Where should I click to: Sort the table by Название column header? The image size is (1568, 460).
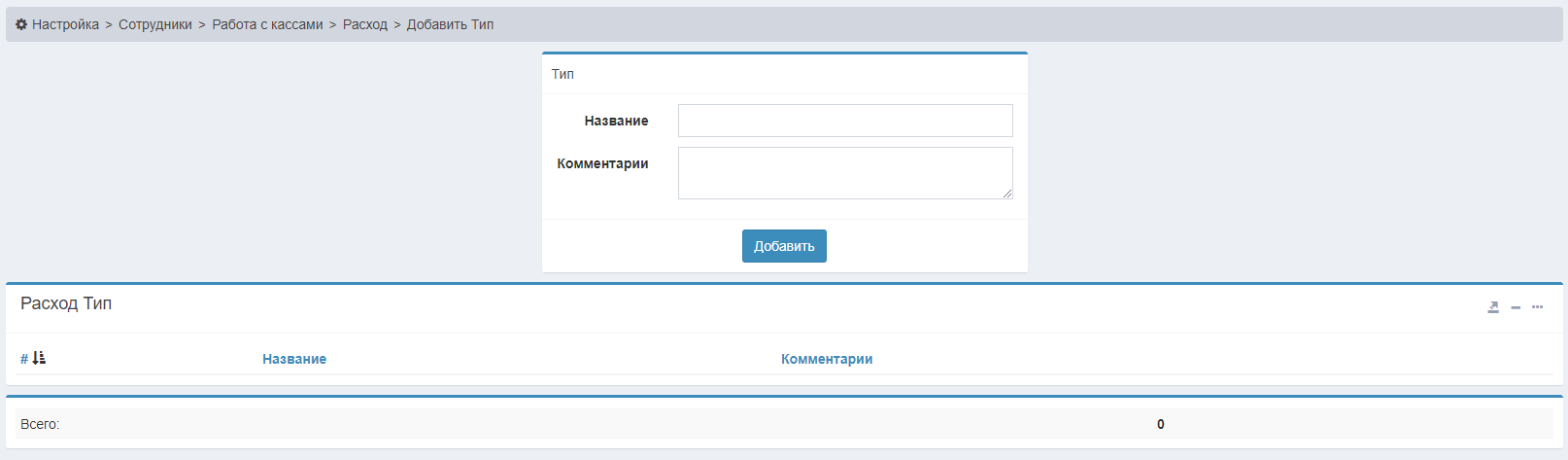(294, 359)
